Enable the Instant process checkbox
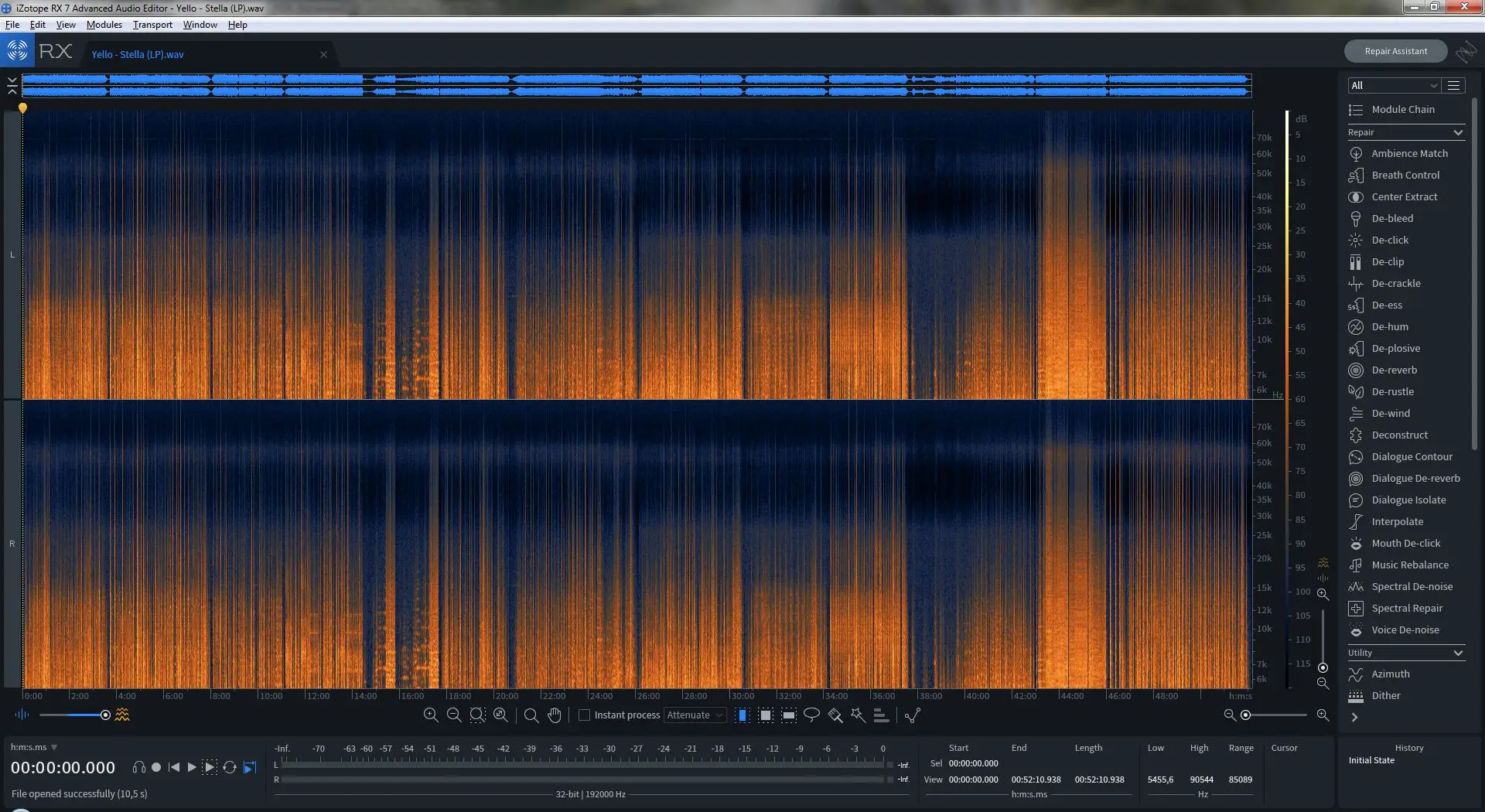 [585, 715]
